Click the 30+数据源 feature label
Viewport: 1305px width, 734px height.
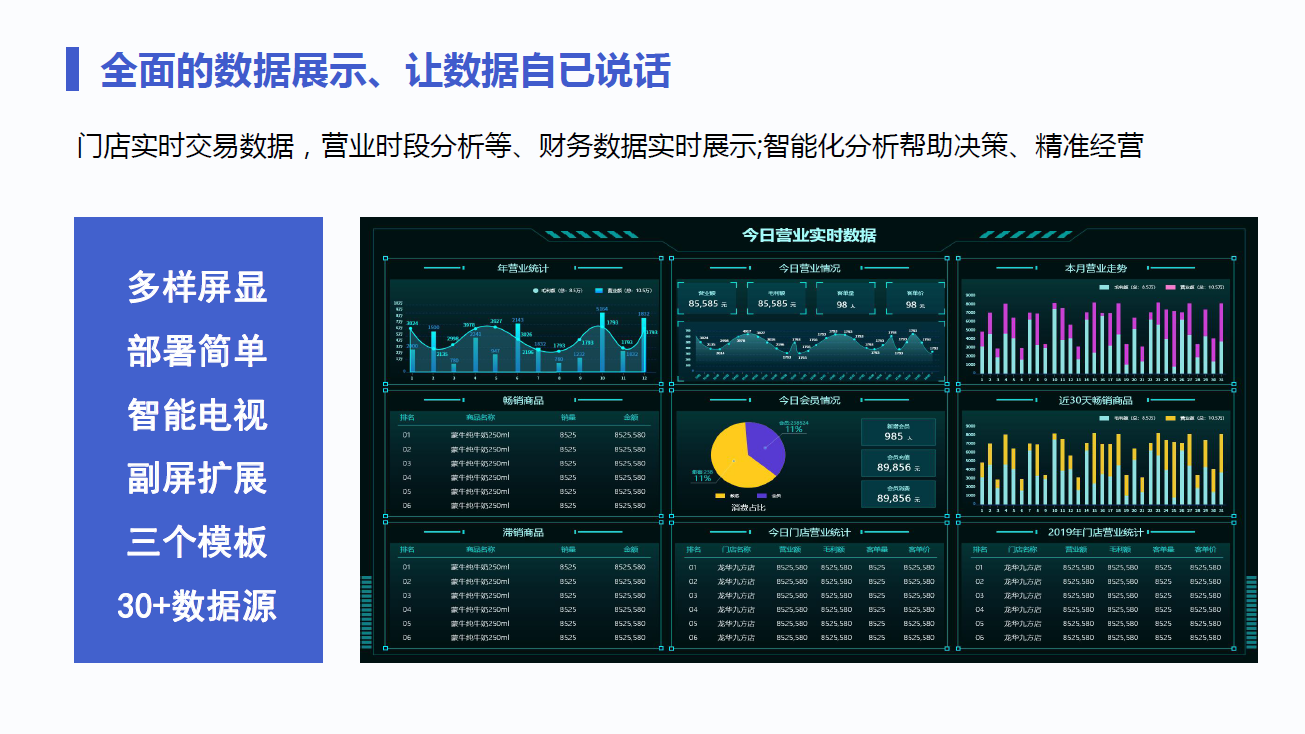197,606
